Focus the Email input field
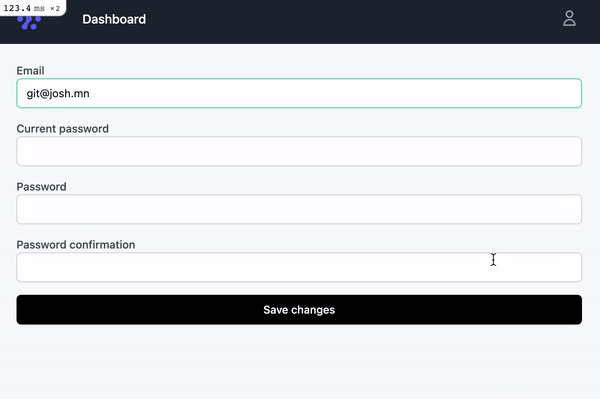 299,93
